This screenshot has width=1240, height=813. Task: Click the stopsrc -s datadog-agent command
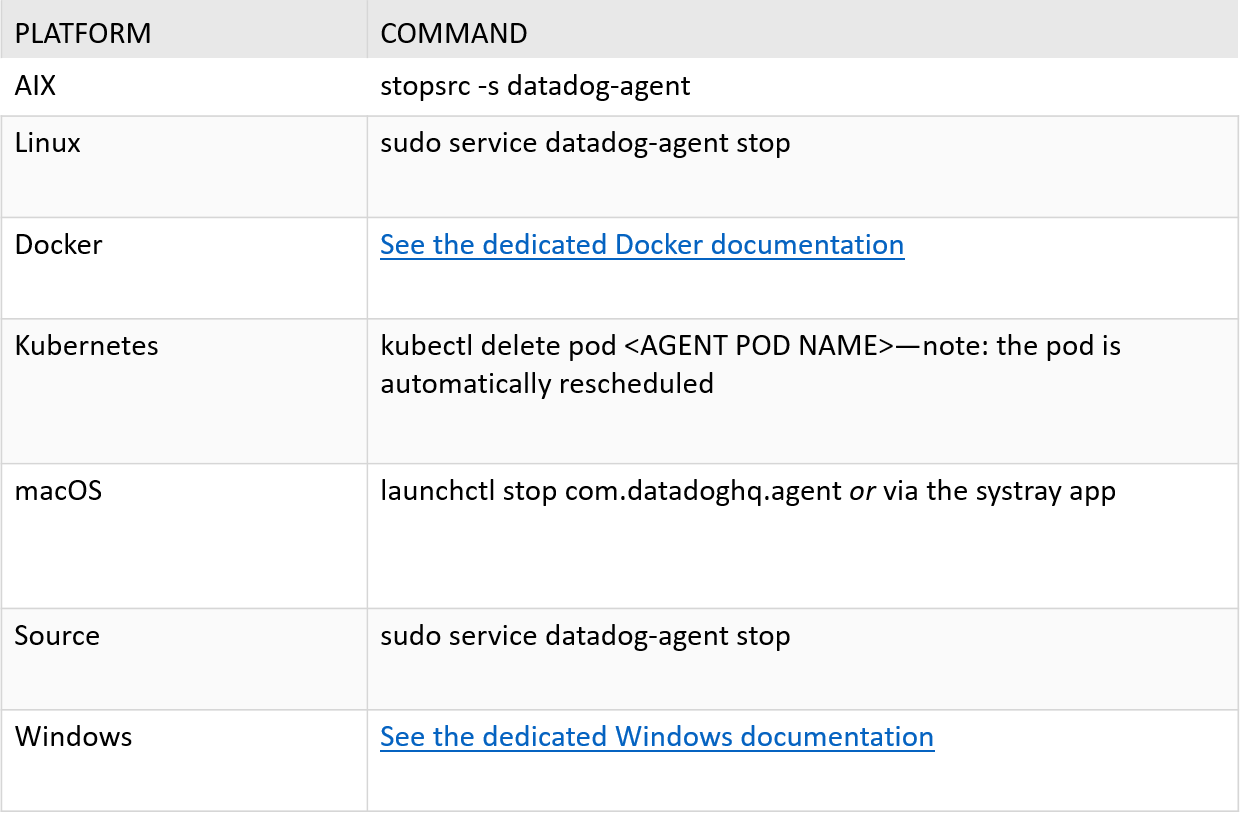535,86
